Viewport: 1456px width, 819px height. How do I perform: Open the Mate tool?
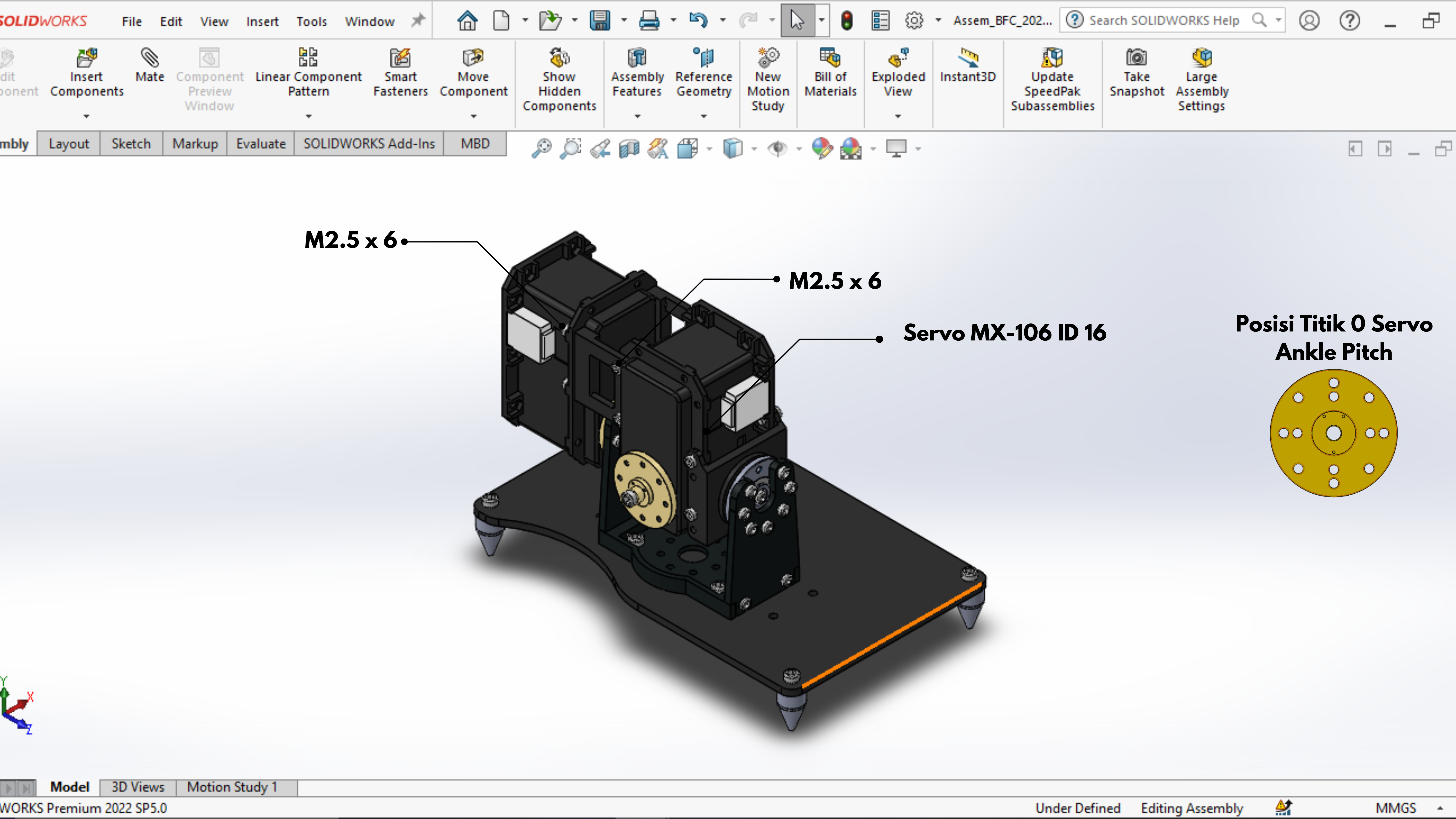point(150,66)
